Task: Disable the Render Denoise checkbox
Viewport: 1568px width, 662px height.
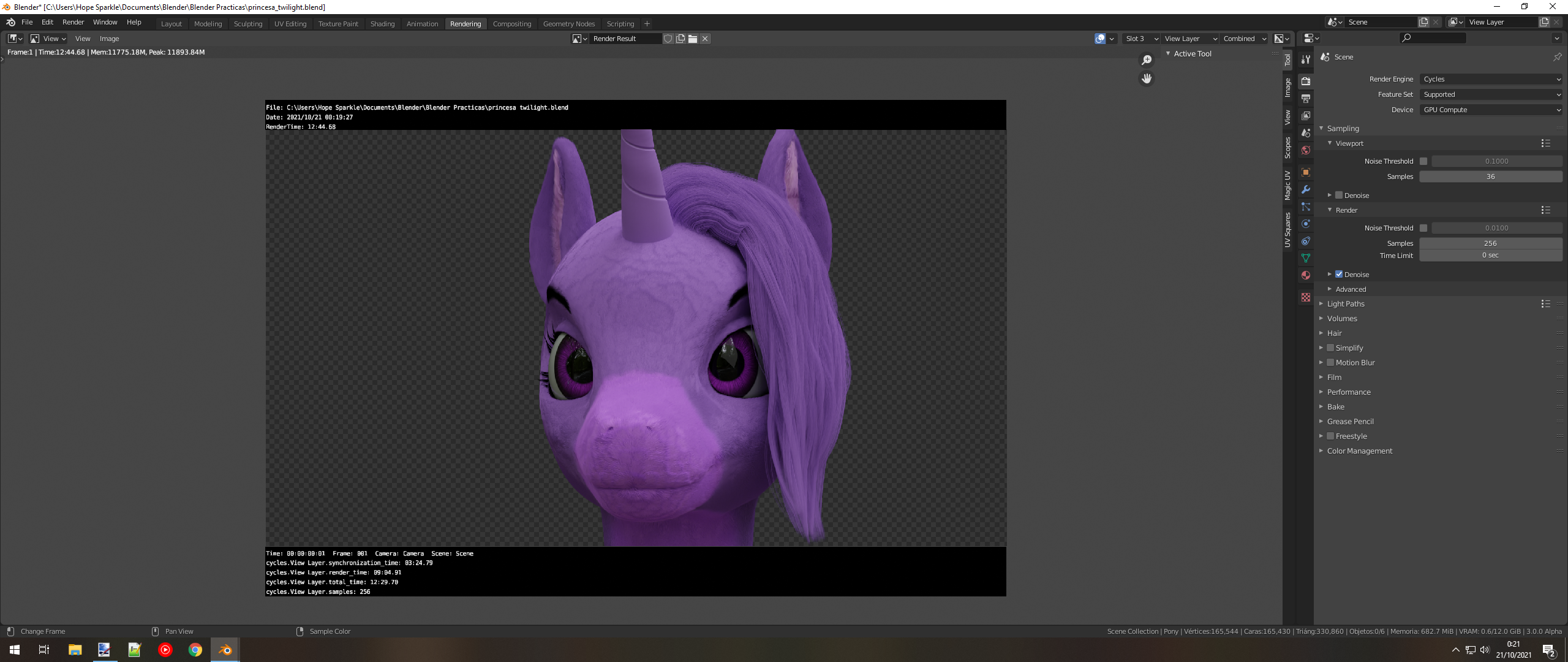Action: pos(1339,275)
